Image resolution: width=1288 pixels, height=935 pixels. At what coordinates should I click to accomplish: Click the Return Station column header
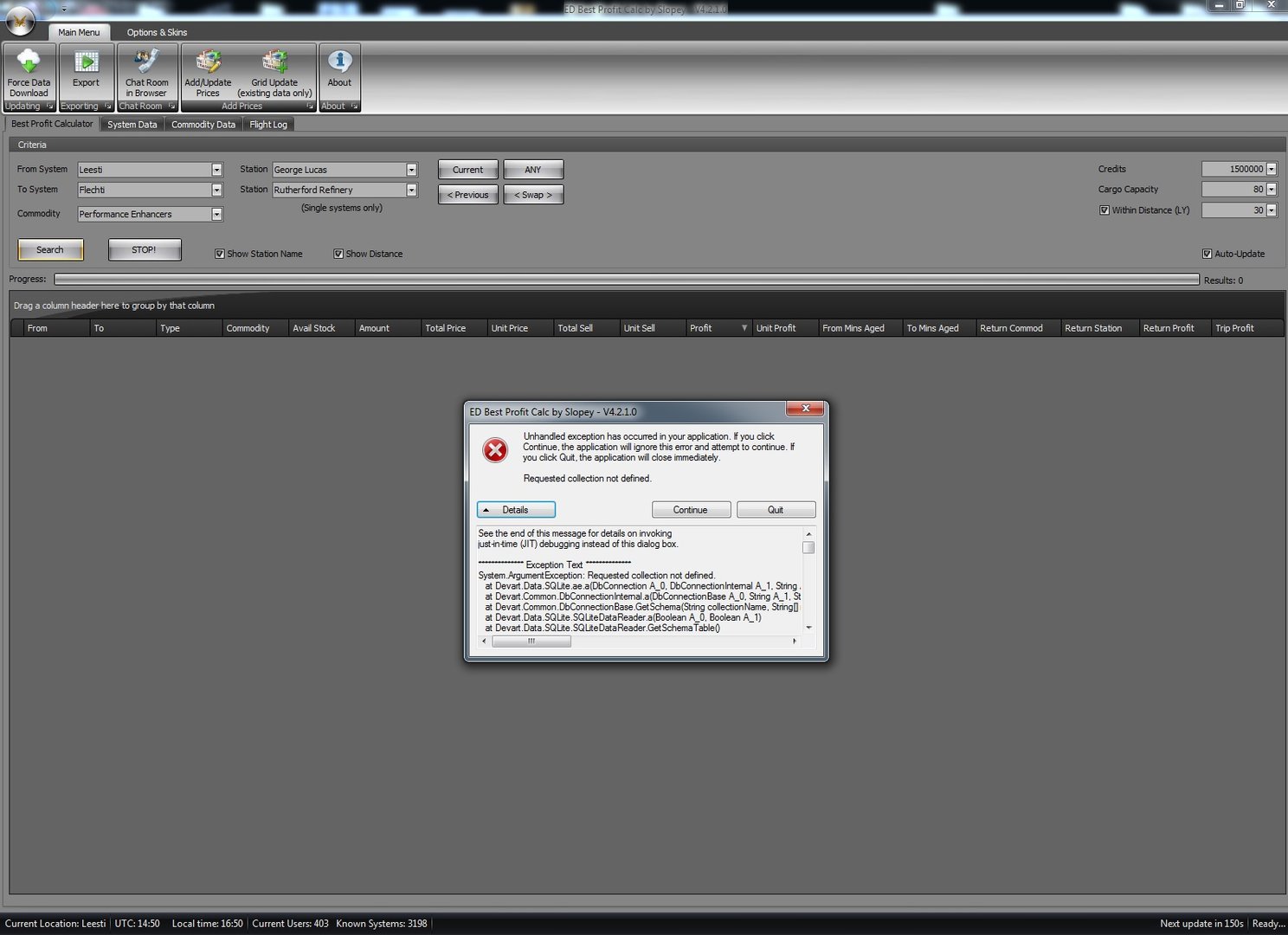pos(1099,328)
